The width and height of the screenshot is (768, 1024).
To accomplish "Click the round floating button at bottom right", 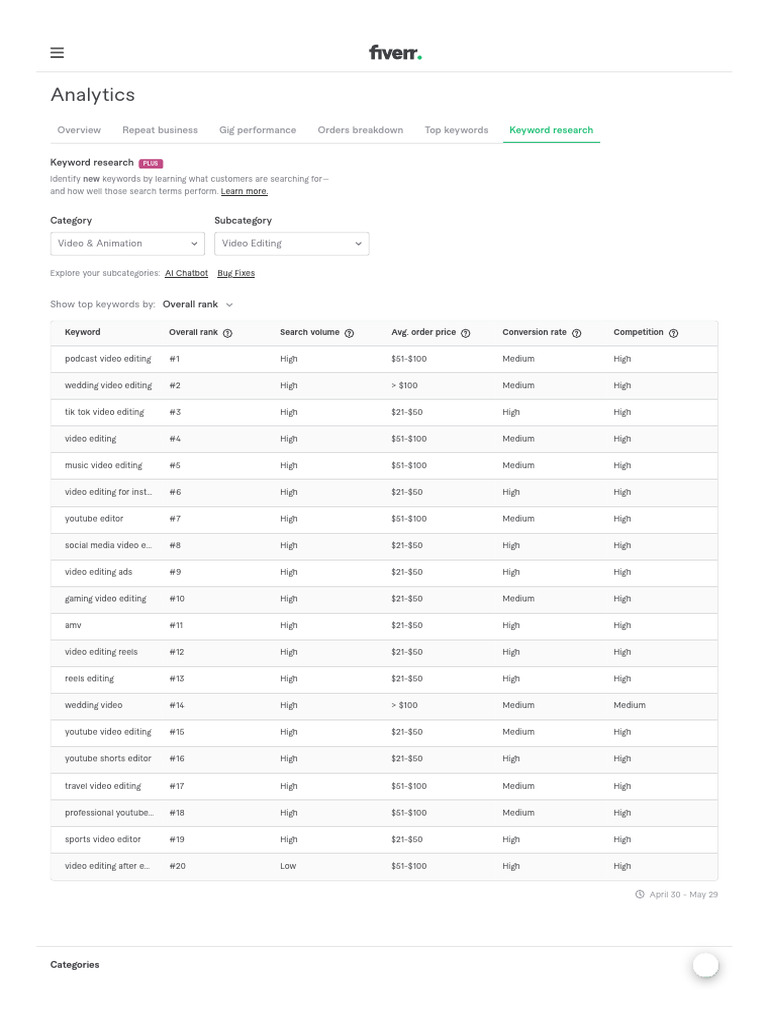I will (705, 964).
